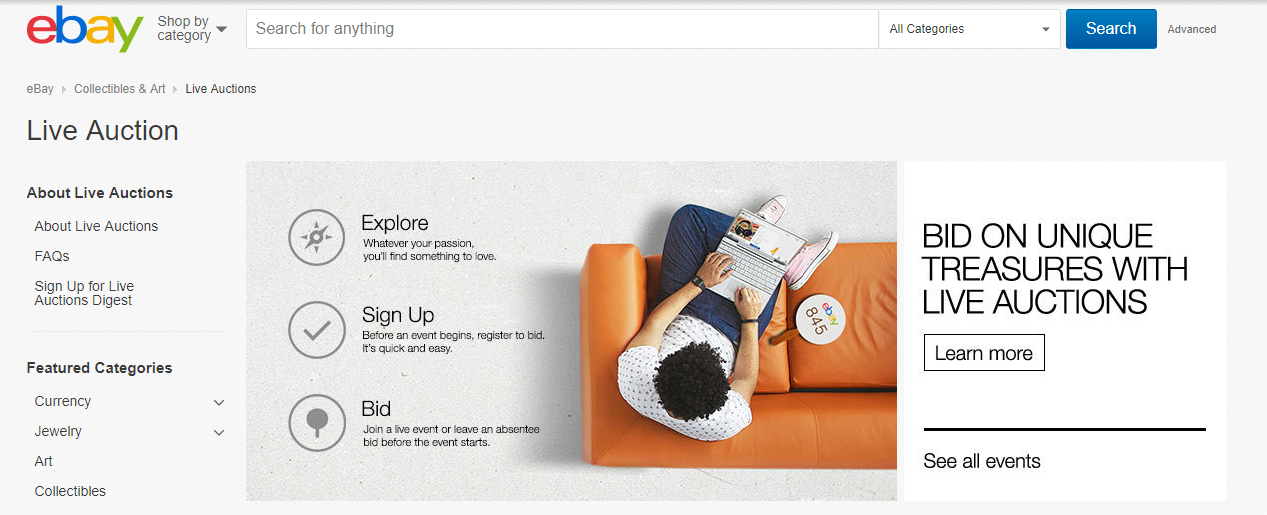Screen dimensions: 1267x515
Task: Open the Advanced search link
Action: click(x=1192, y=29)
